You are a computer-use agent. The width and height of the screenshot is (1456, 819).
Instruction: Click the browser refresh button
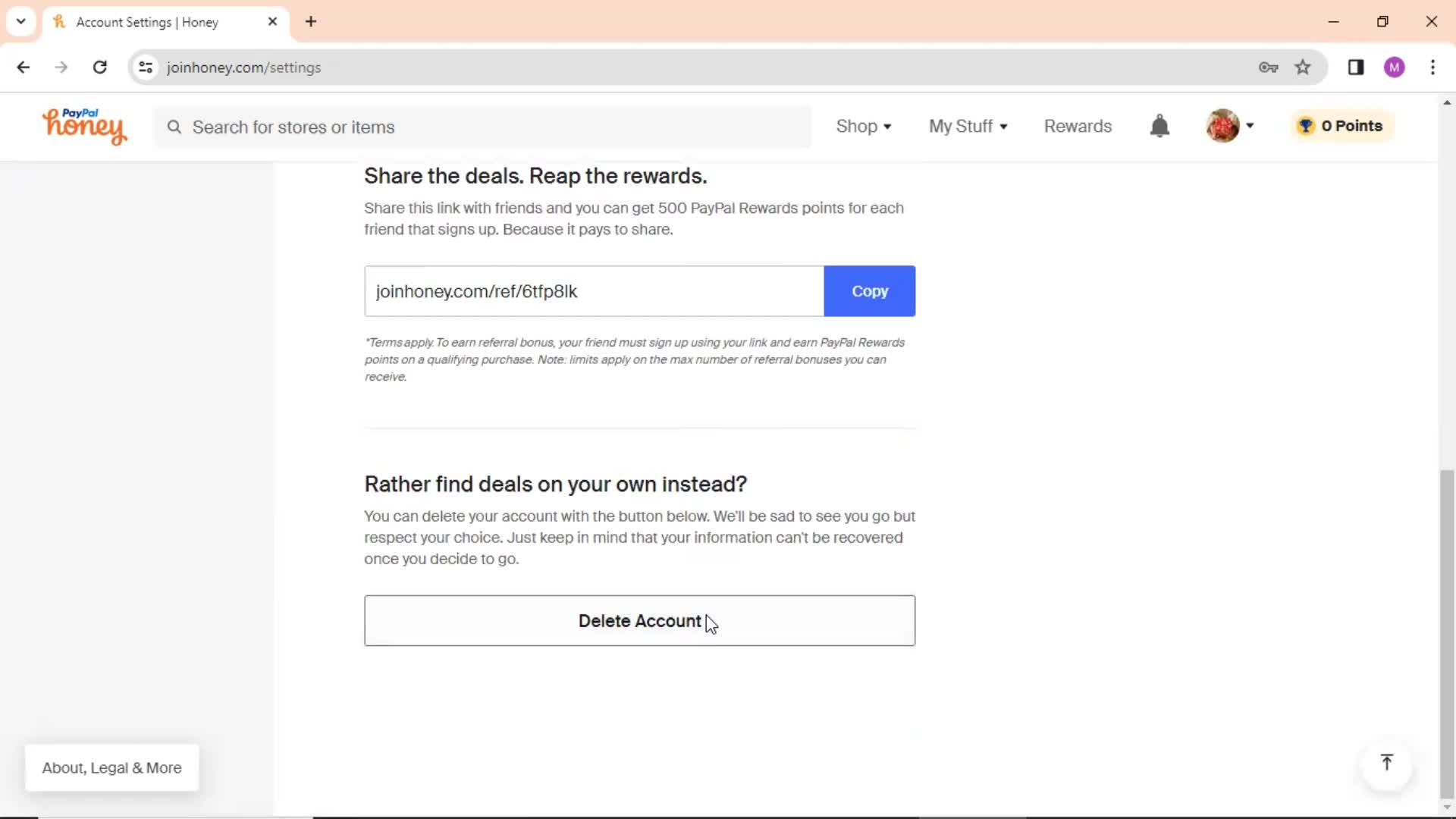coord(100,67)
